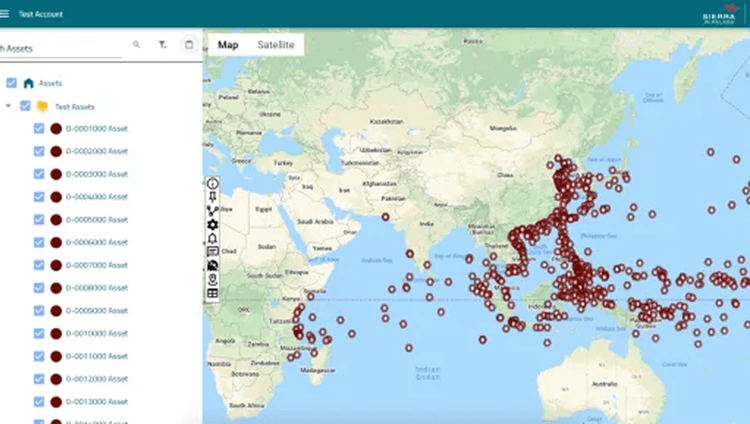Click the search magnifier icon
The width and height of the screenshot is (750, 424).
(x=137, y=45)
